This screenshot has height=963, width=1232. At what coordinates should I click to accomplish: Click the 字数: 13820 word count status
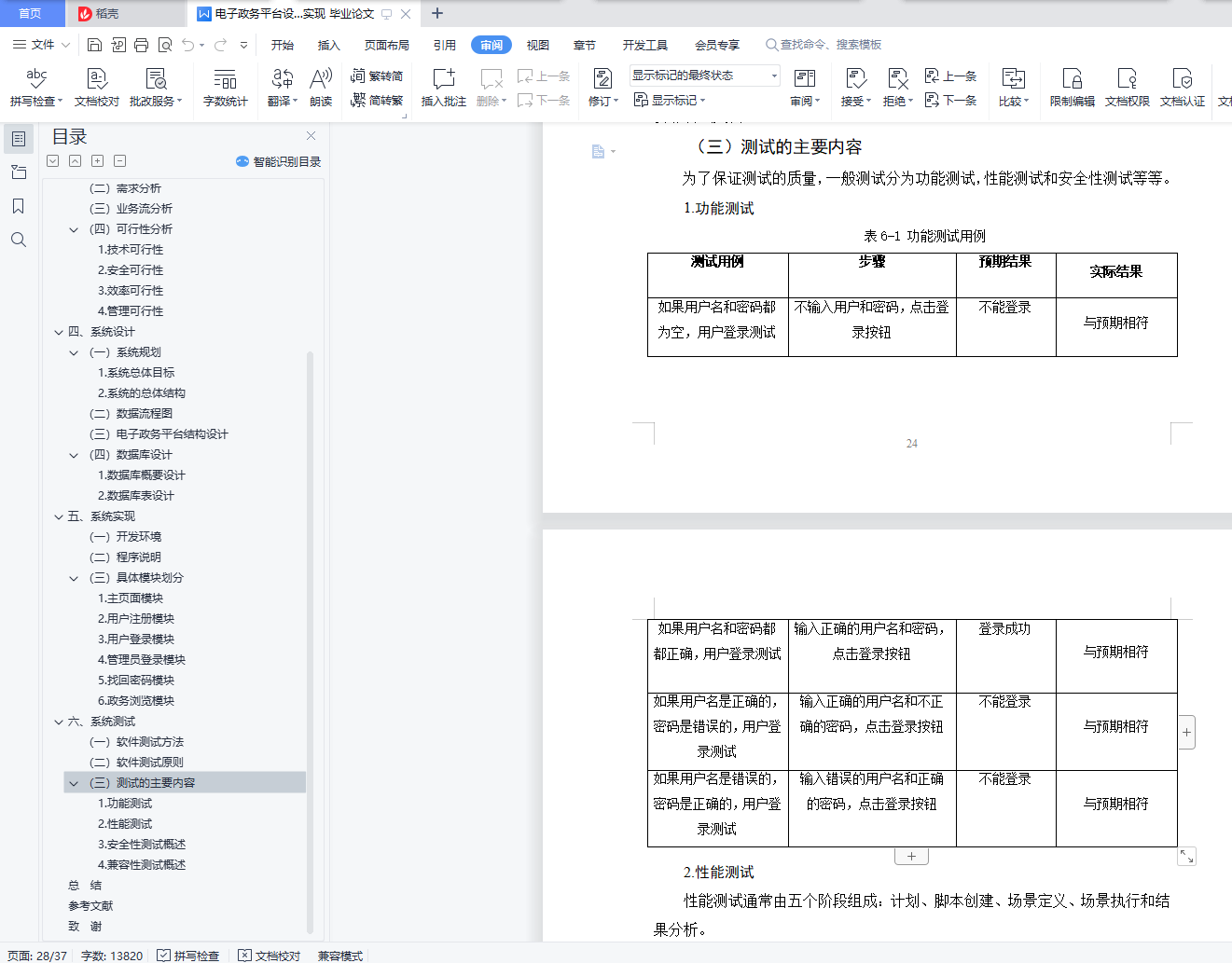[112, 956]
